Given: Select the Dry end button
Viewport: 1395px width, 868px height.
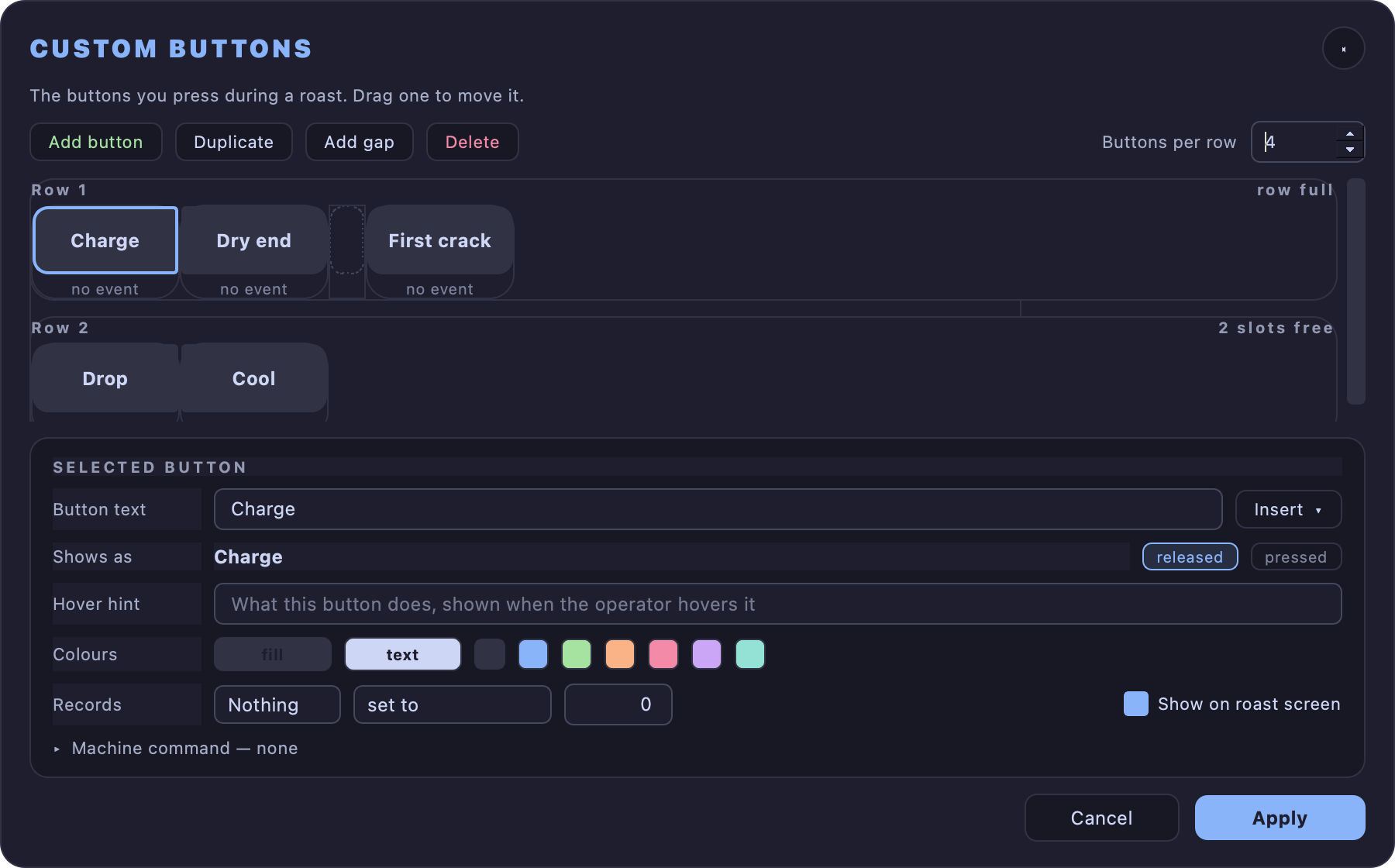Looking at the screenshot, I should coord(254,240).
